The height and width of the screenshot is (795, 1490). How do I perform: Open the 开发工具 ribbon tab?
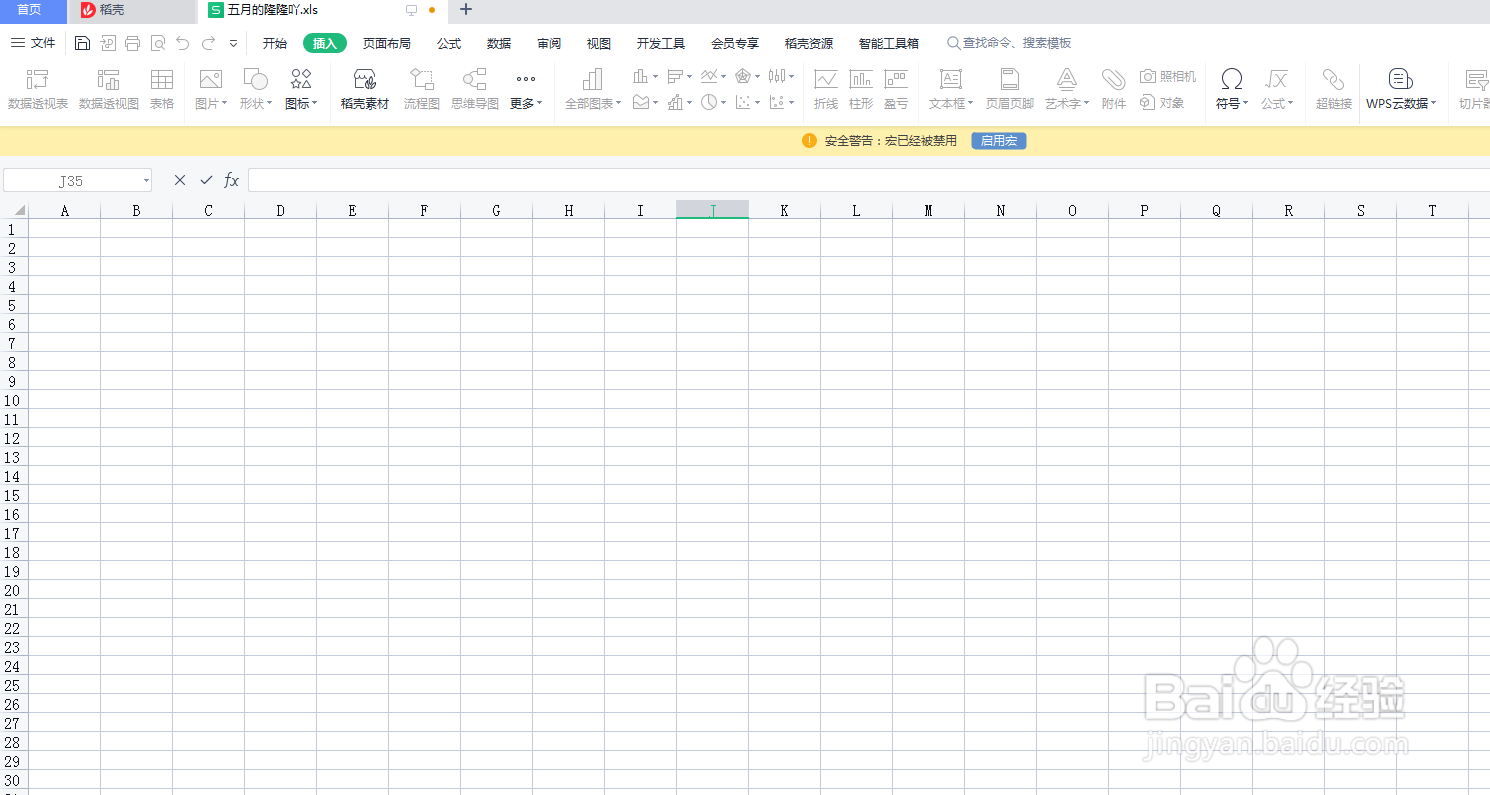(660, 42)
